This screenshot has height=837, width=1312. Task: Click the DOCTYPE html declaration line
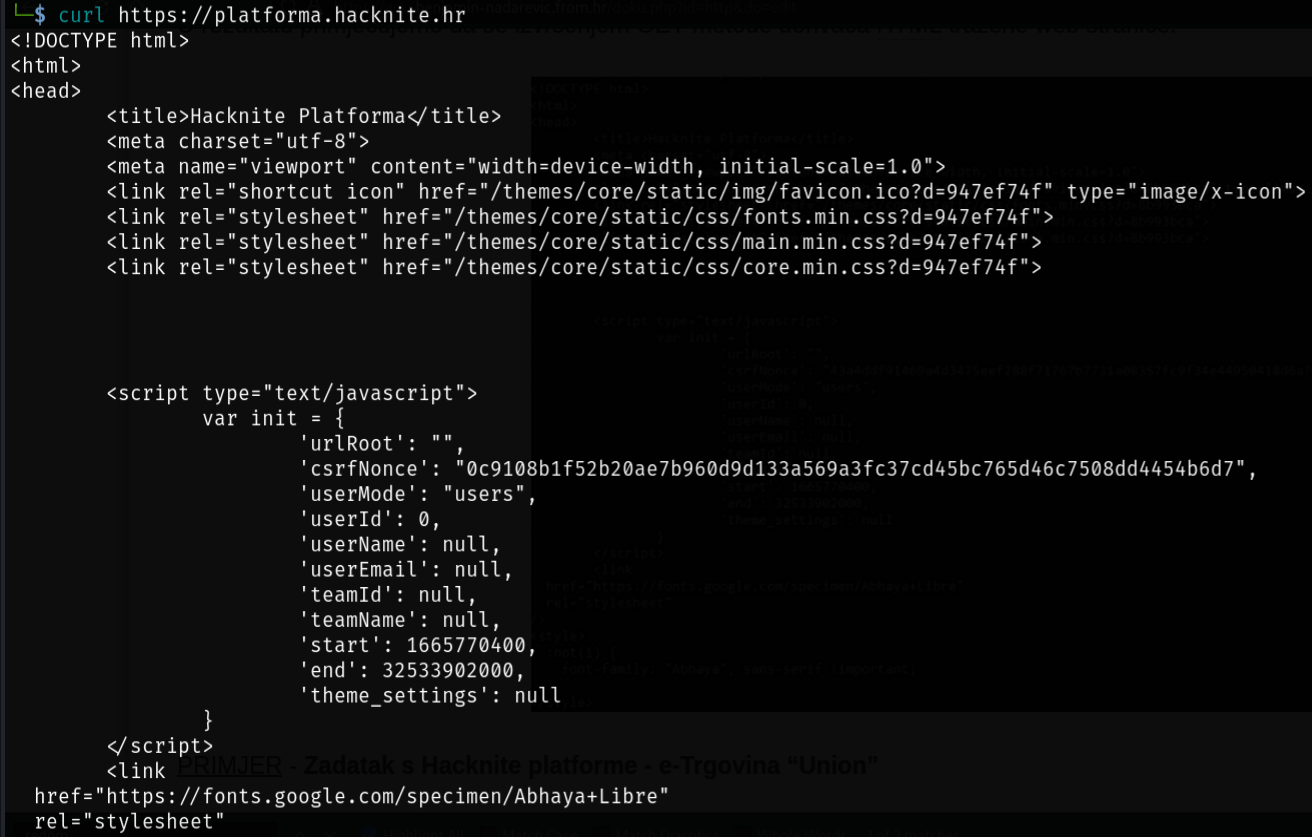[100, 41]
